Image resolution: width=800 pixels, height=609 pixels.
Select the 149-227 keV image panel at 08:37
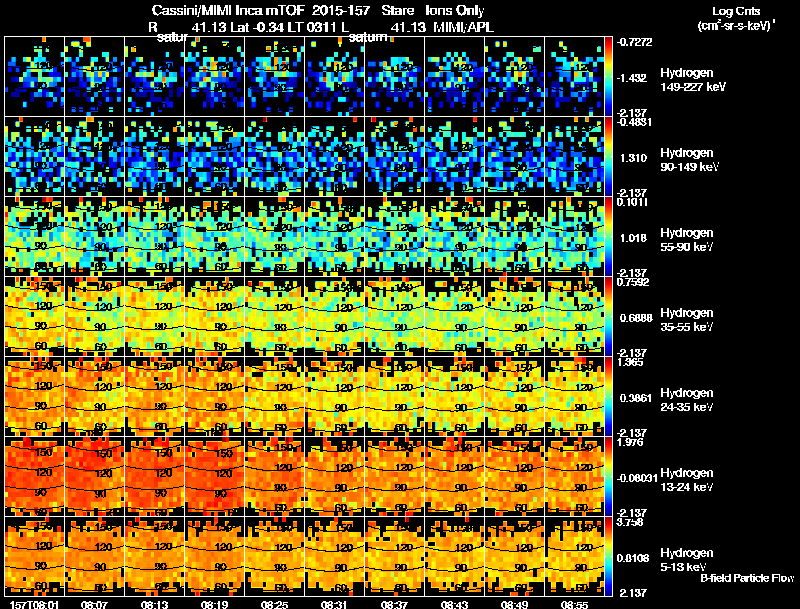(x=394, y=77)
